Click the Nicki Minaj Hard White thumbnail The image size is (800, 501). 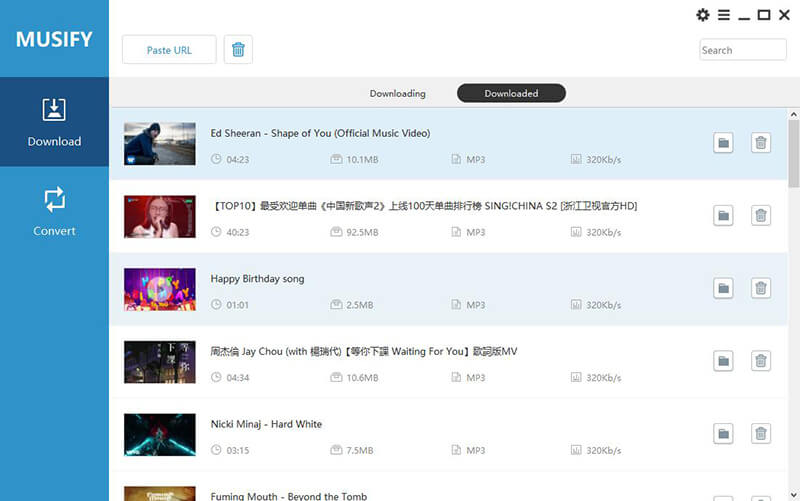point(160,435)
